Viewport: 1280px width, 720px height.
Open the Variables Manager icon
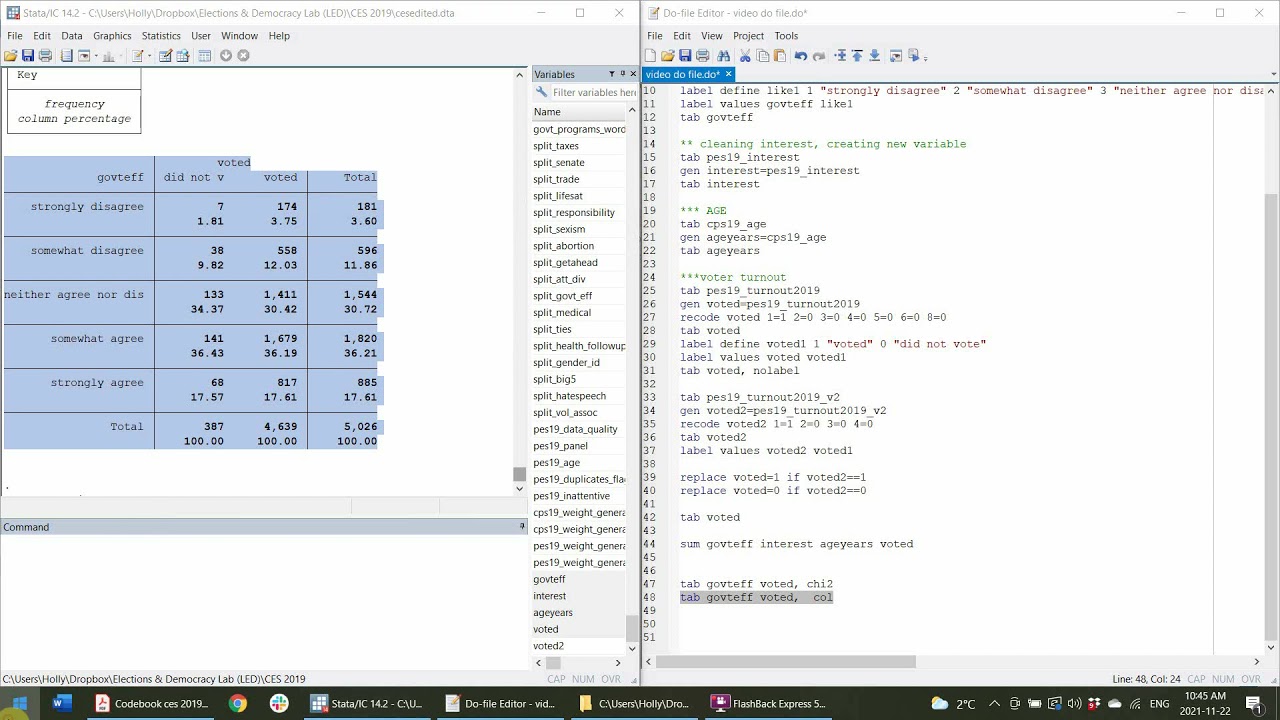tap(204, 56)
